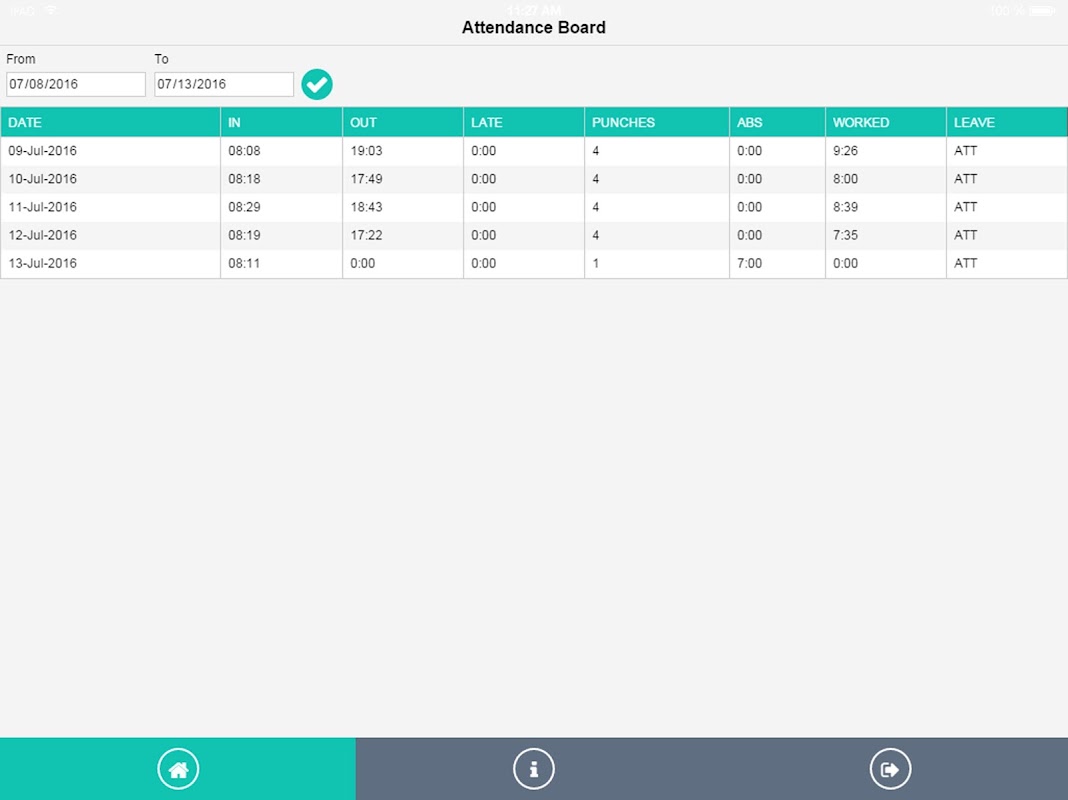Select the 13-Jul-2016 attendance row

point(534,263)
